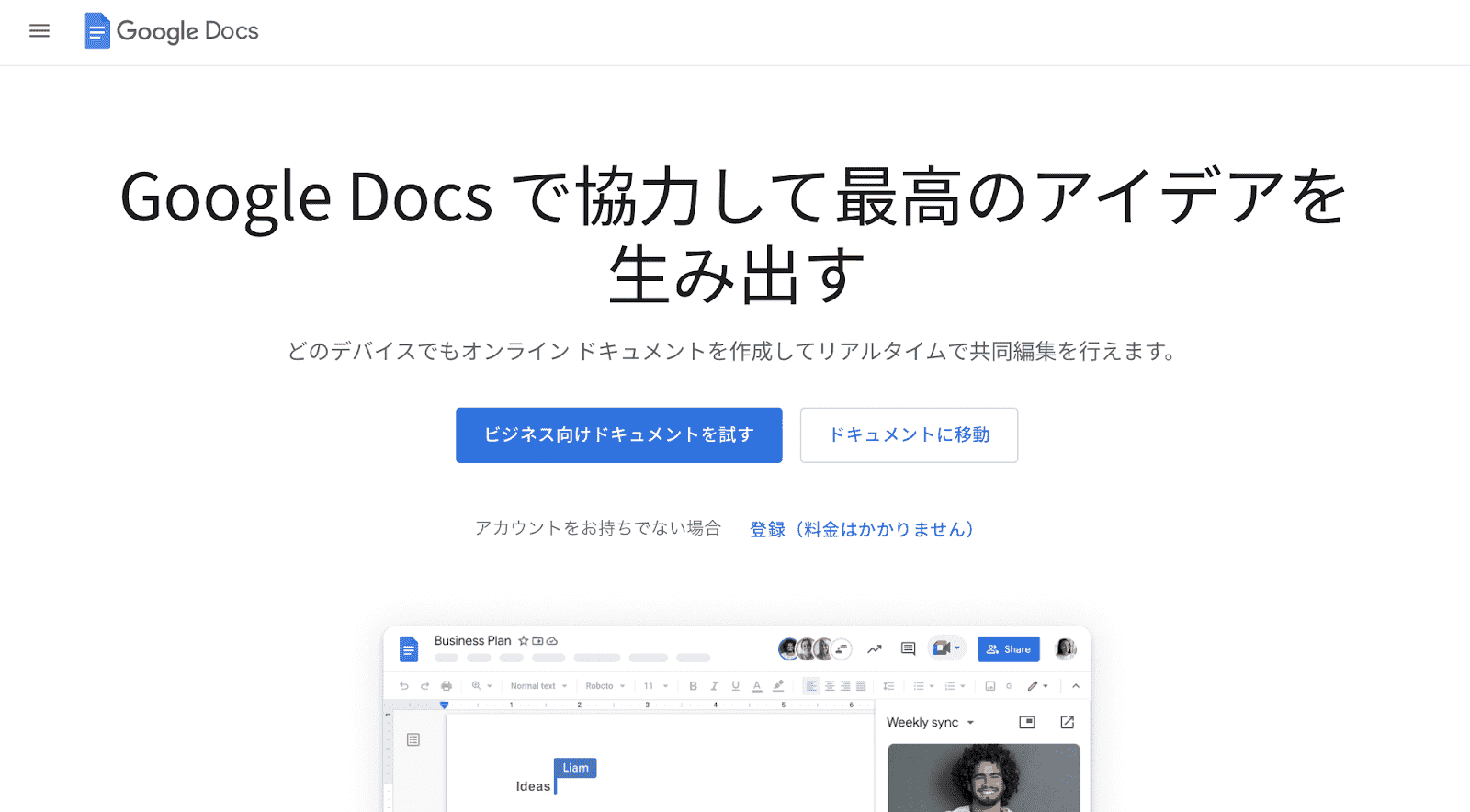Image resolution: width=1470 pixels, height=812 pixels.
Task: Click the Docs home icon in preview
Action: point(409,649)
